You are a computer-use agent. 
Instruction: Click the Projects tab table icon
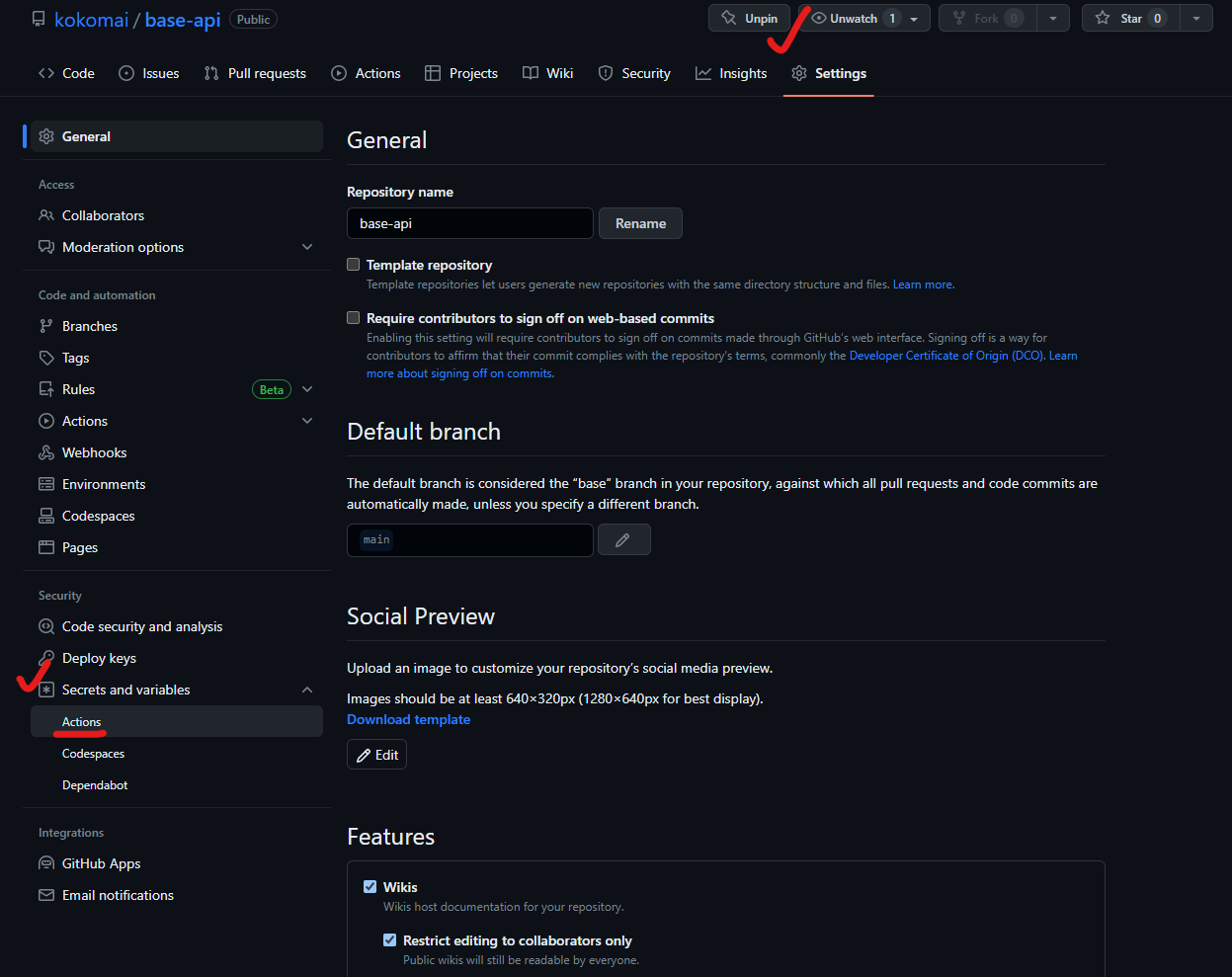click(x=433, y=73)
